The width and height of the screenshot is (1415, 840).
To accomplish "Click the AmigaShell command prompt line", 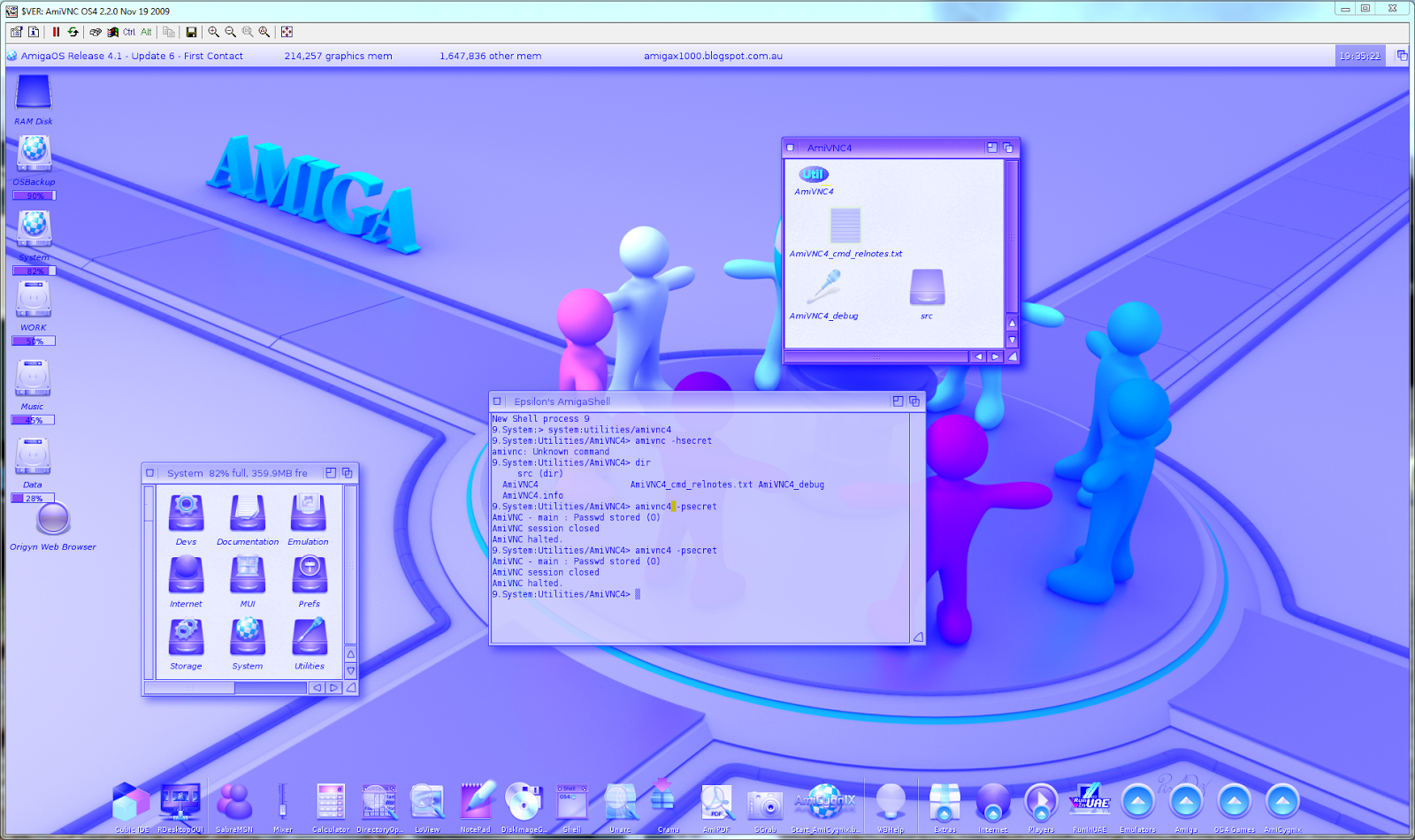I will pyautogui.click(x=566, y=594).
